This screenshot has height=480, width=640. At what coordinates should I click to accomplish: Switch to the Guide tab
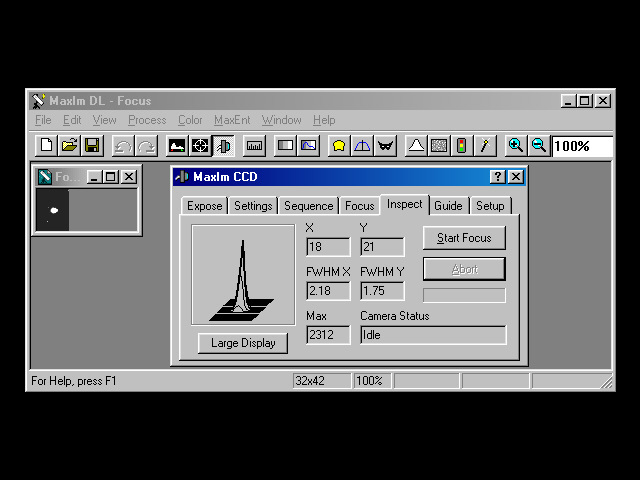[448, 206]
